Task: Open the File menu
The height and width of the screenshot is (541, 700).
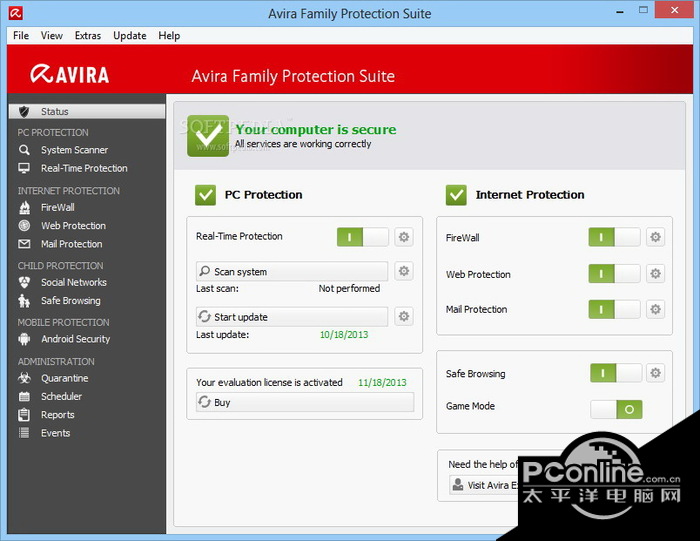Action: (21, 36)
